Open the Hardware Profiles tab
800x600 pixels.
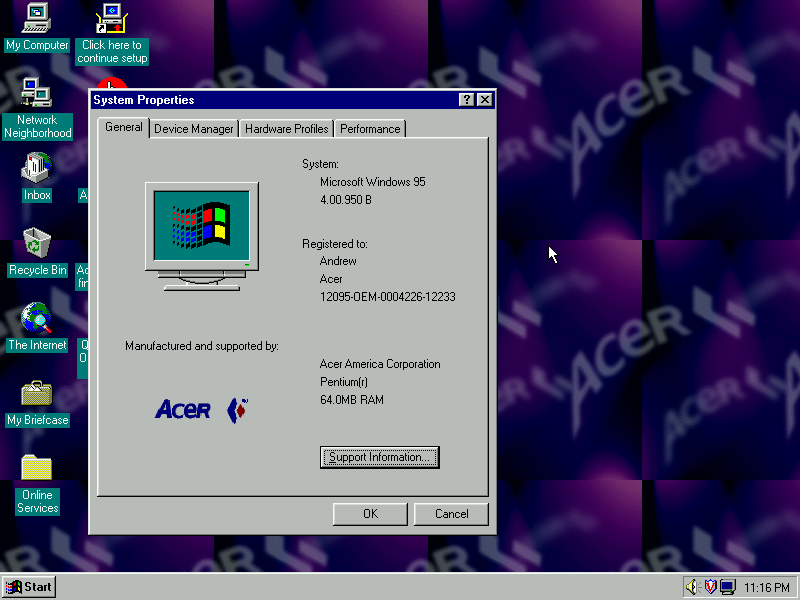(x=286, y=129)
